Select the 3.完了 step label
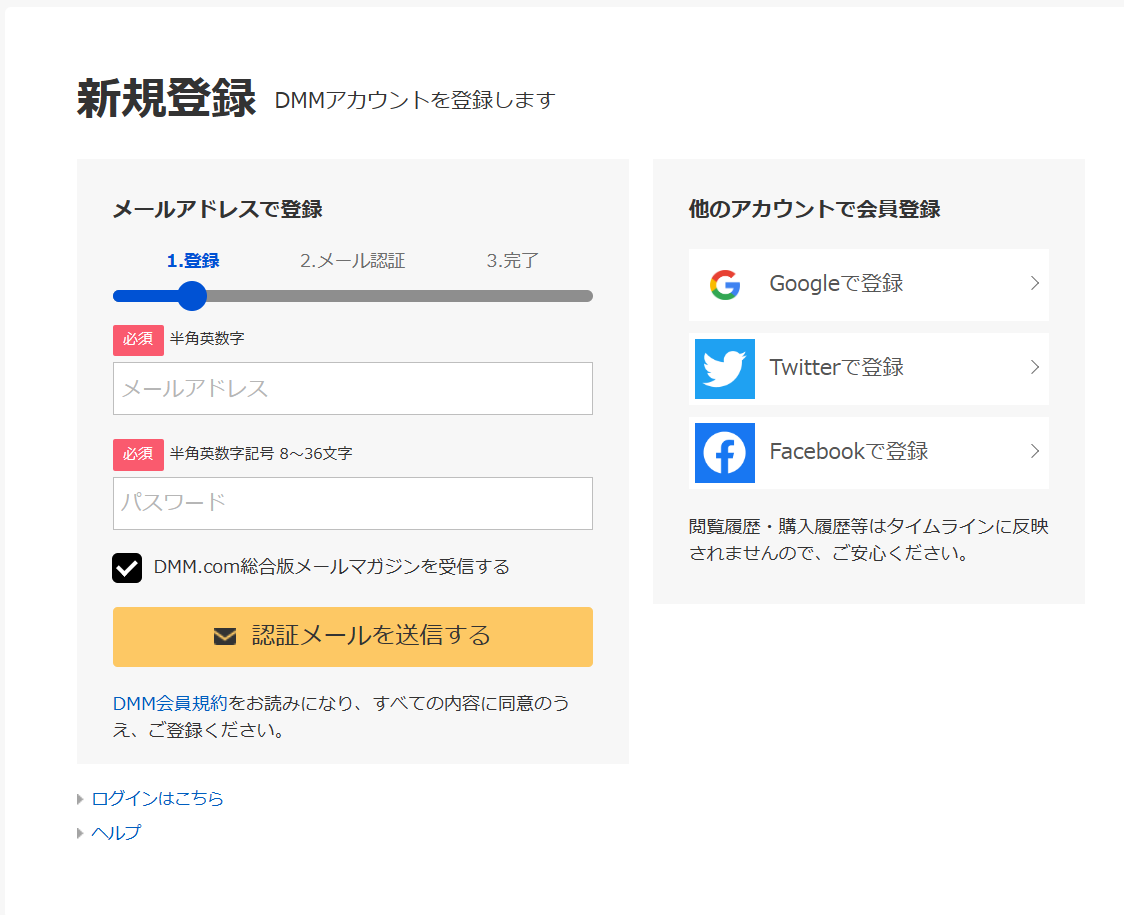Viewport: 1124px width, 915px height. click(513, 261)
